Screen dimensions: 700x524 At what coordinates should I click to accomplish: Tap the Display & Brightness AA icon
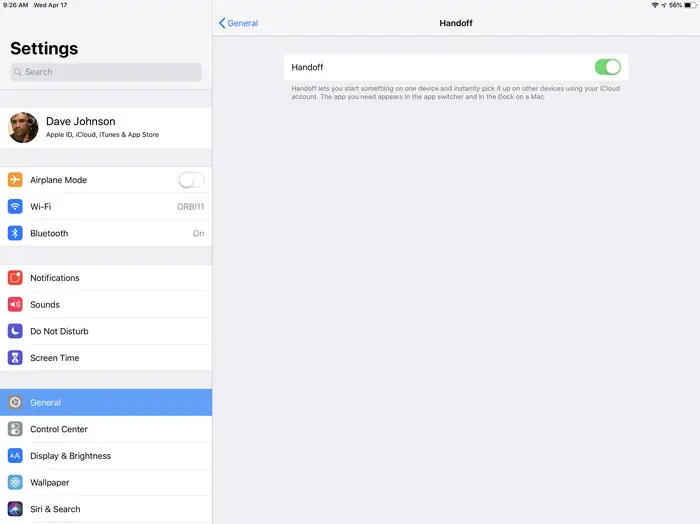pos(15,456)
